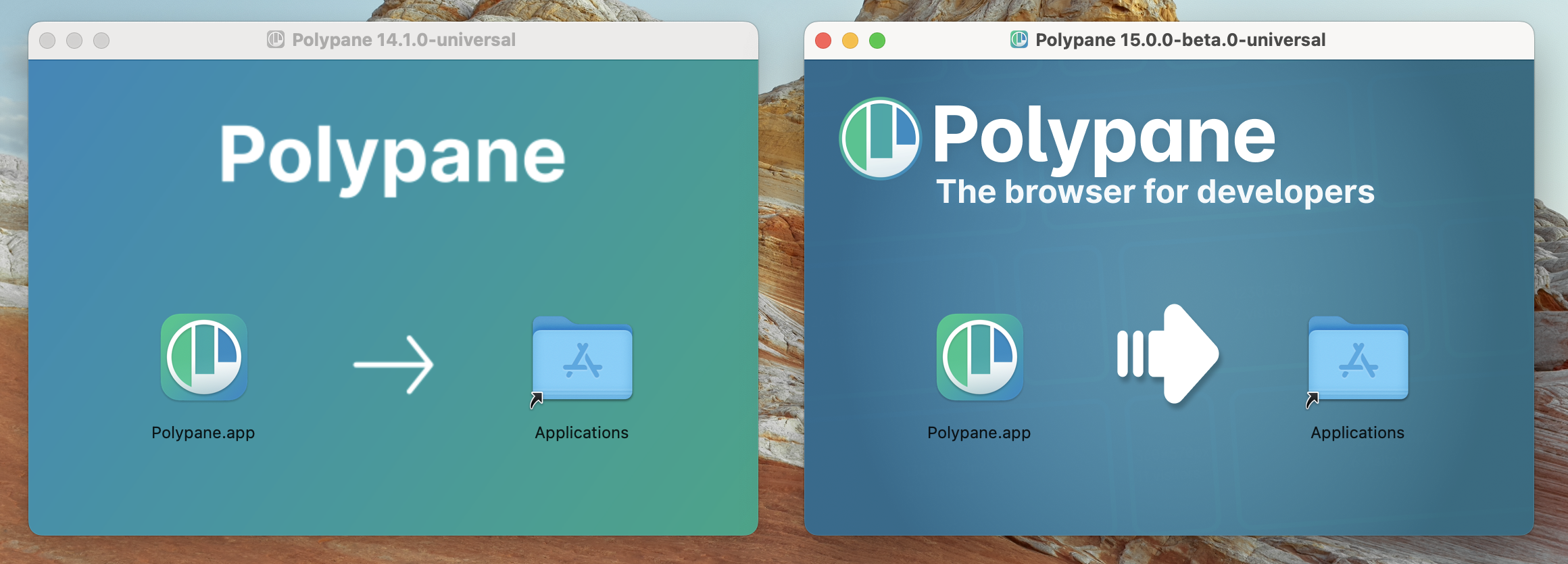
Task: Select Polypane.app icon in the 14.1.0 window
Action: 204,357
